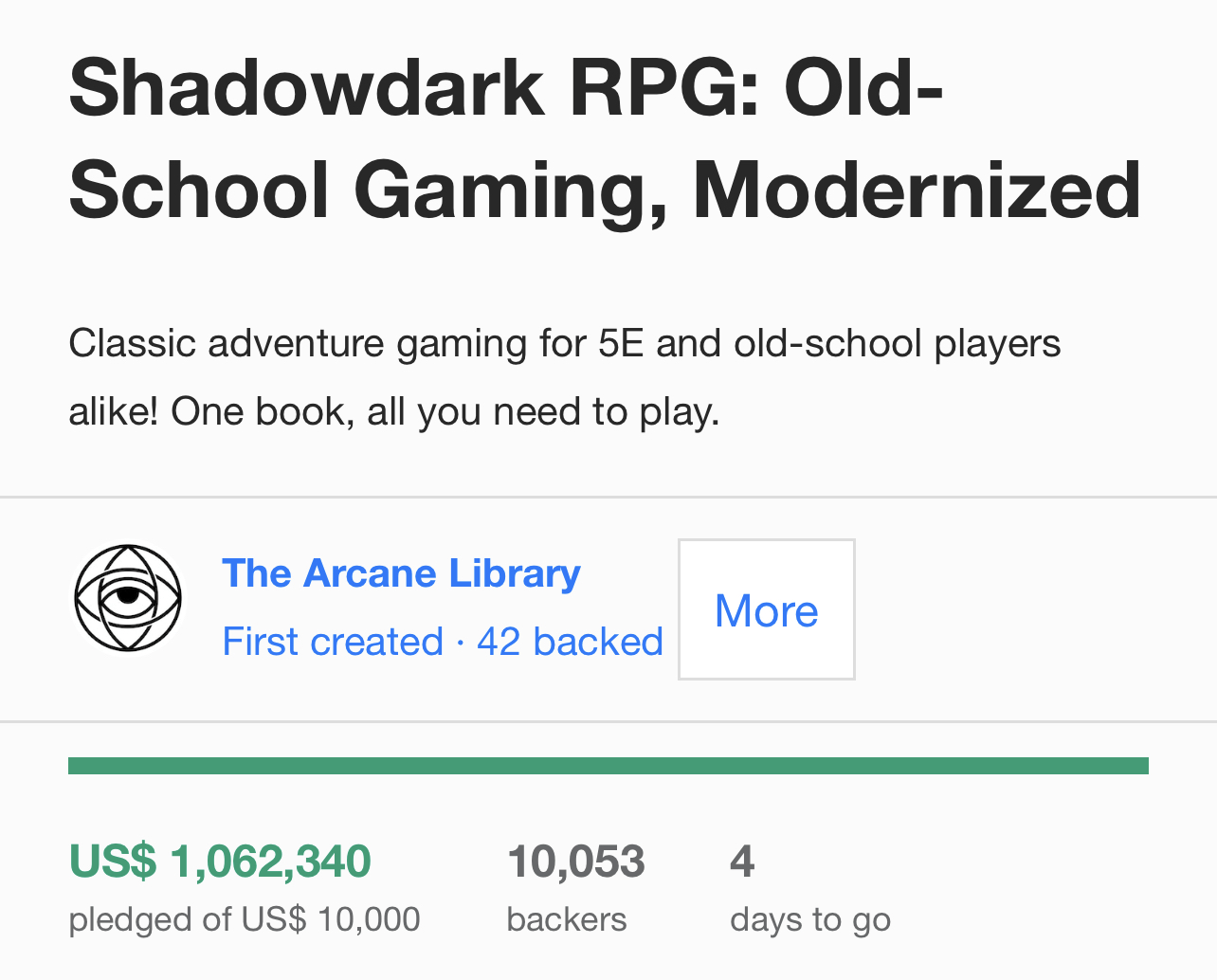The width and height of the screenshot is (1217, 980).
Task: Click The Arcane Library eye logo avatar
Action: pyautogui.click(x=128, y=598)
